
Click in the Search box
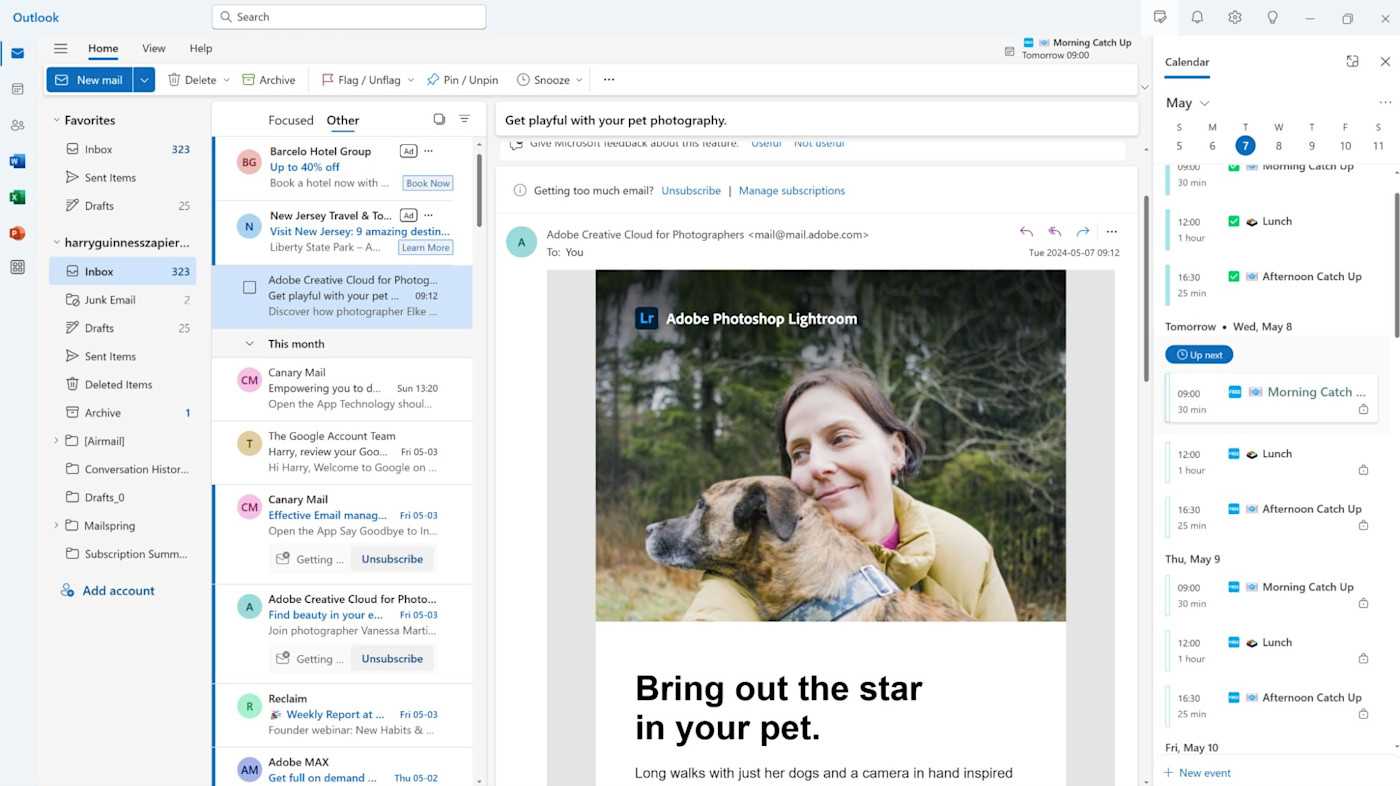[349, 17]
